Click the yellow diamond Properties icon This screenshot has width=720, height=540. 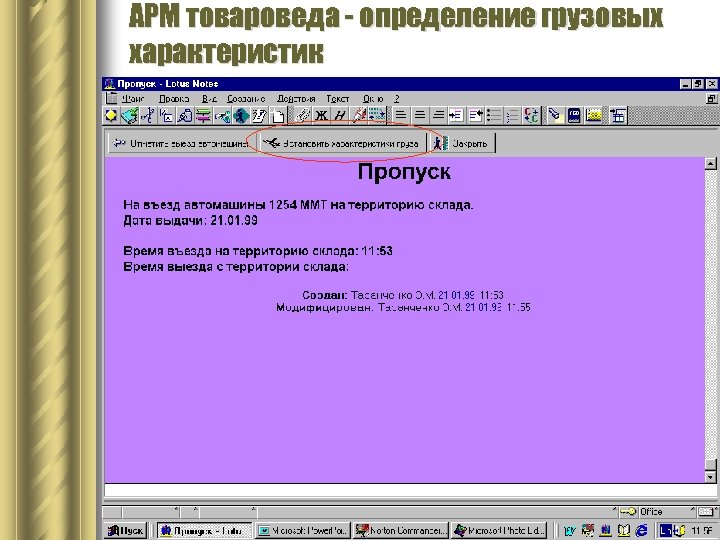111,116
